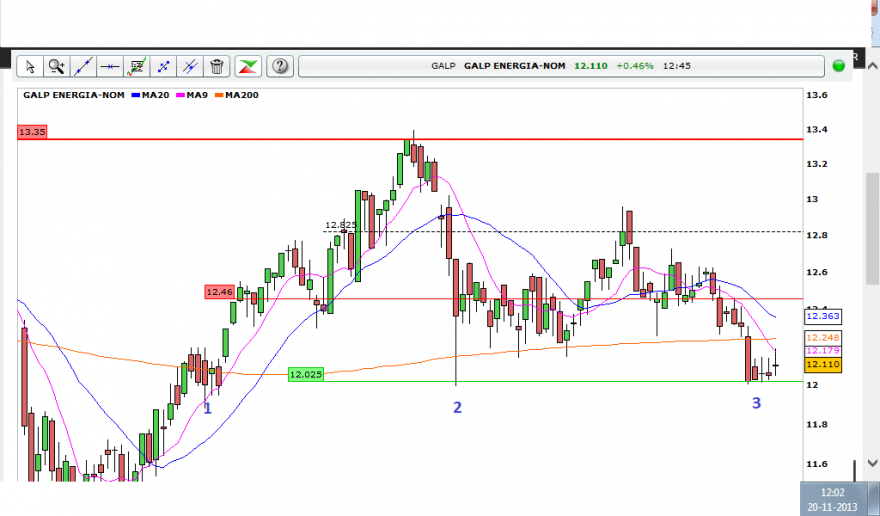Click the 13.6 price axis label

817,95
